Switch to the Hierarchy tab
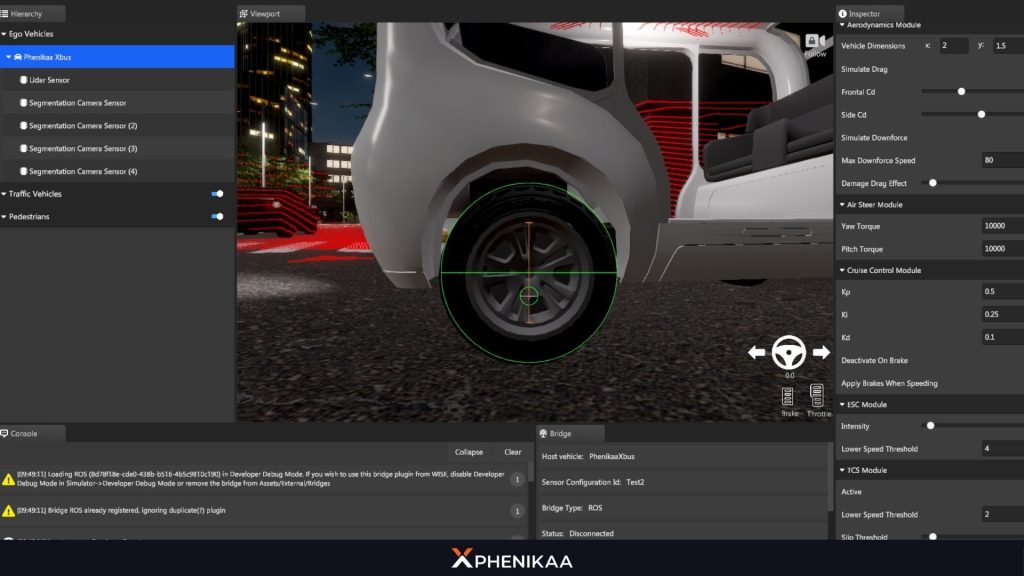Screen dimensions: 1024x576 point(32,14)
